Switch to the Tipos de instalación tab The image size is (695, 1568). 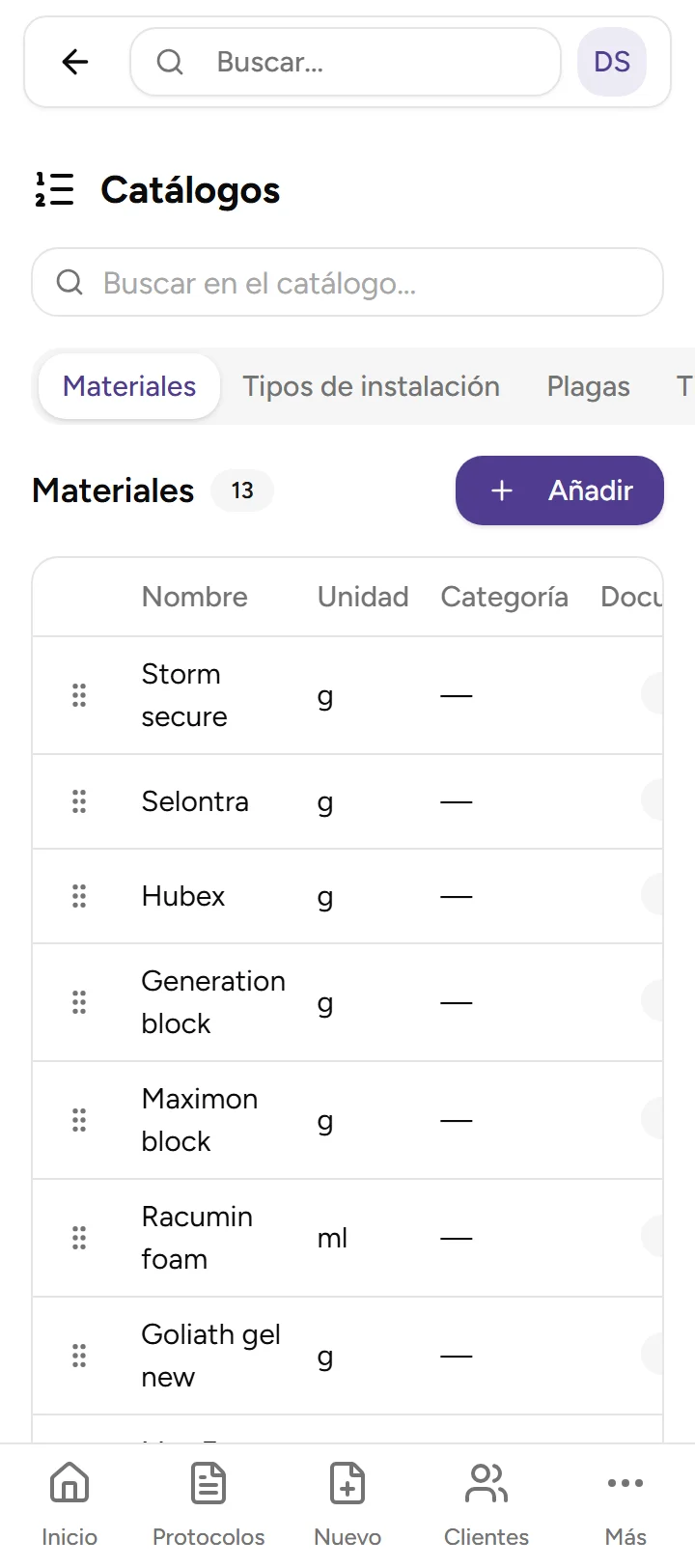click(373, 386)
